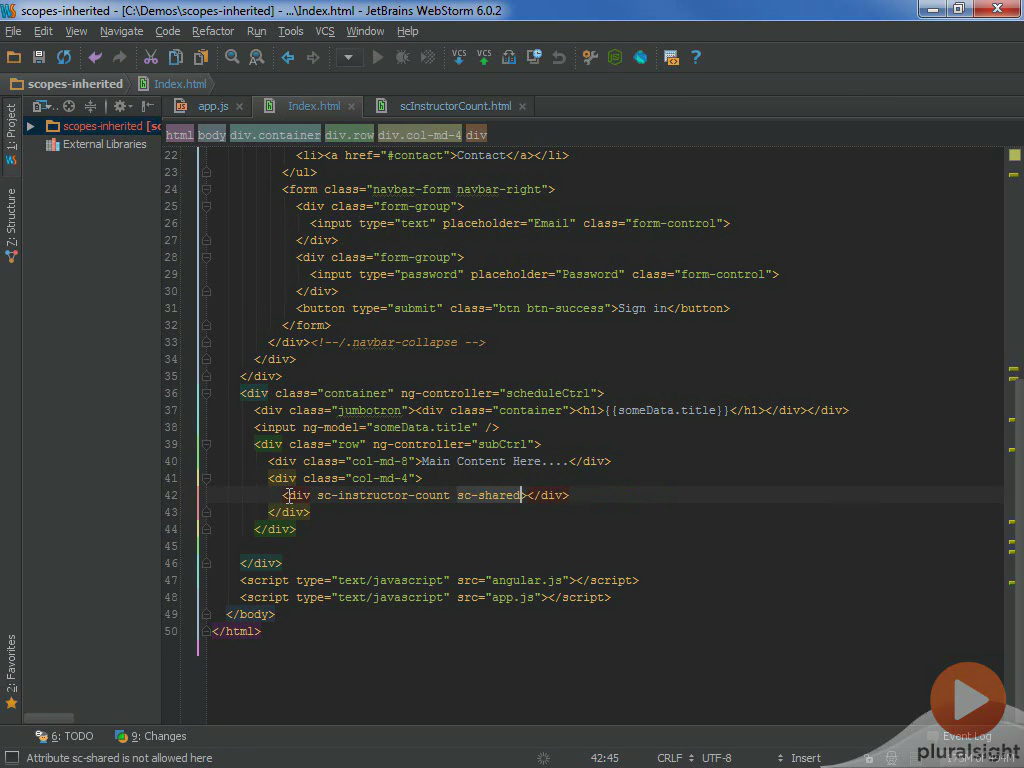
Task: Click the Run play icon in toolbar
Action: tap(377, 57)
